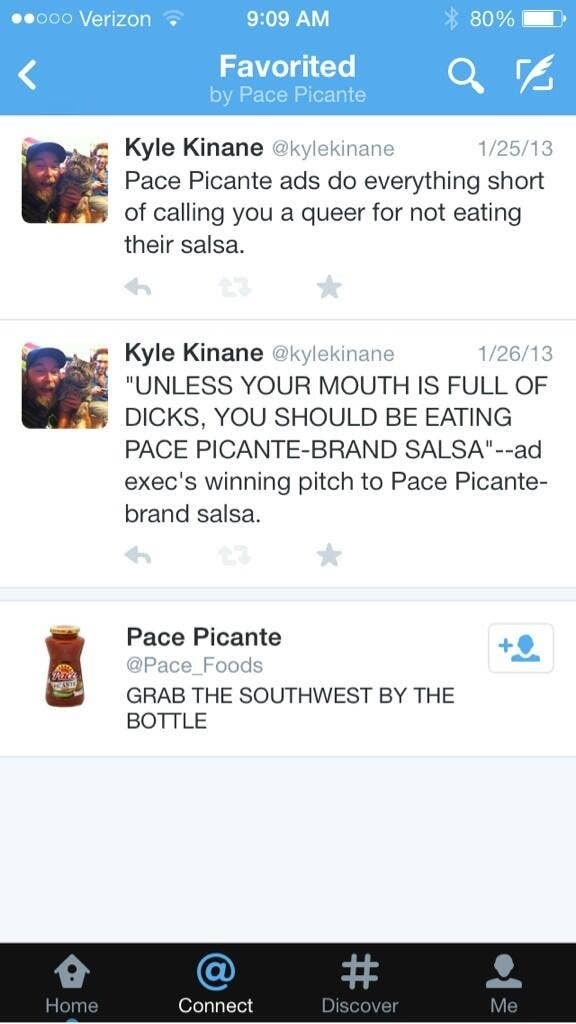576x1024 pixels.
Task: Reply to the 1/25/13 Kyle Kinane tweet
Action: [x=138, y=287]
